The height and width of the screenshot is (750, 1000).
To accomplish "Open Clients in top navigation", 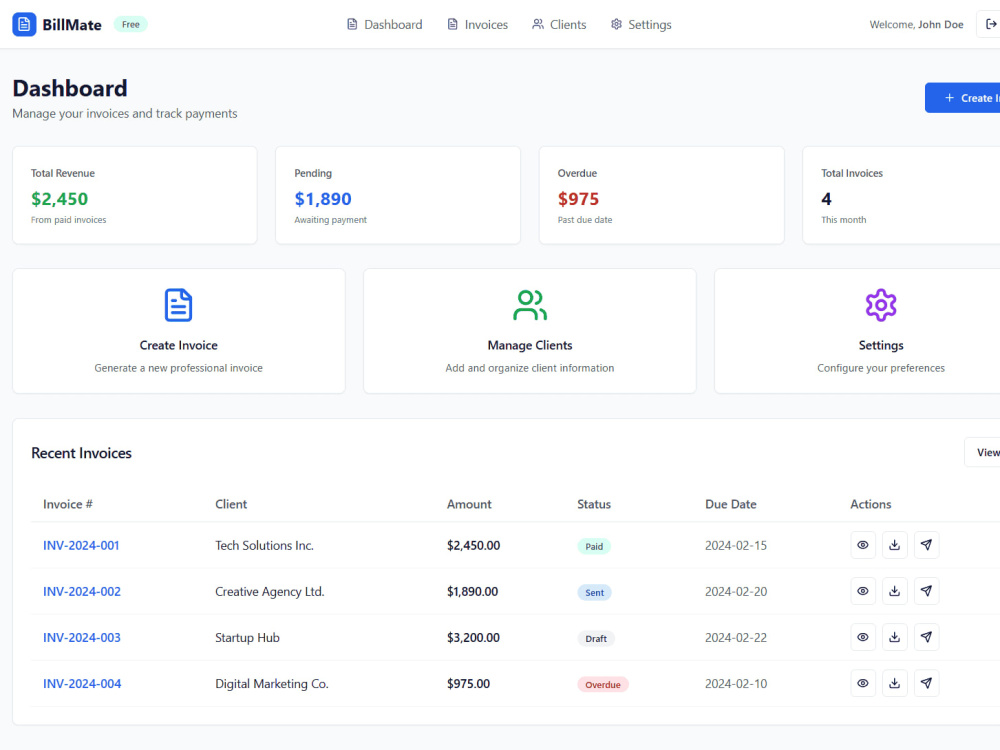I will [x=559, y=24].
